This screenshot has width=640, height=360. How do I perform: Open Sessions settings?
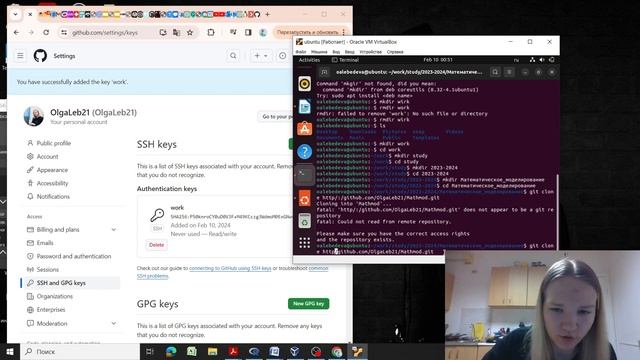(47, 269)
